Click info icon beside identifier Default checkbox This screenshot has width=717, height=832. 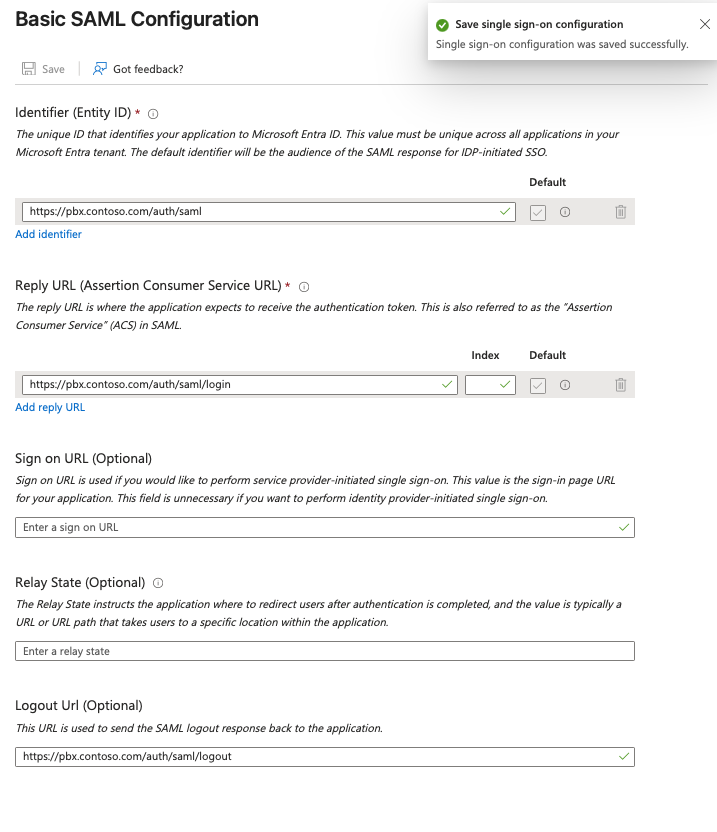(565, 212)
